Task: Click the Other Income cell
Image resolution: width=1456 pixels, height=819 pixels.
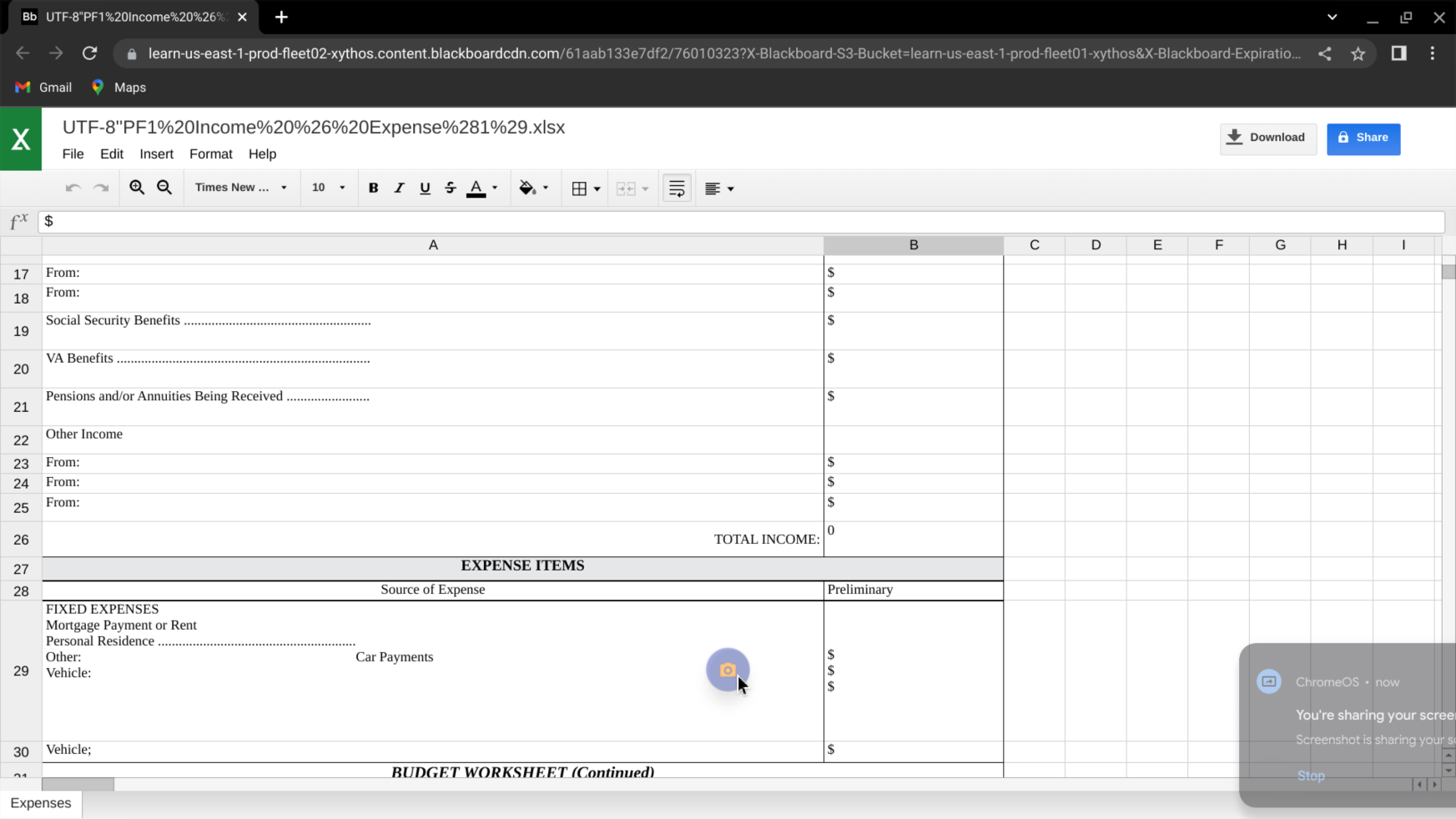Action: point(433,440)
